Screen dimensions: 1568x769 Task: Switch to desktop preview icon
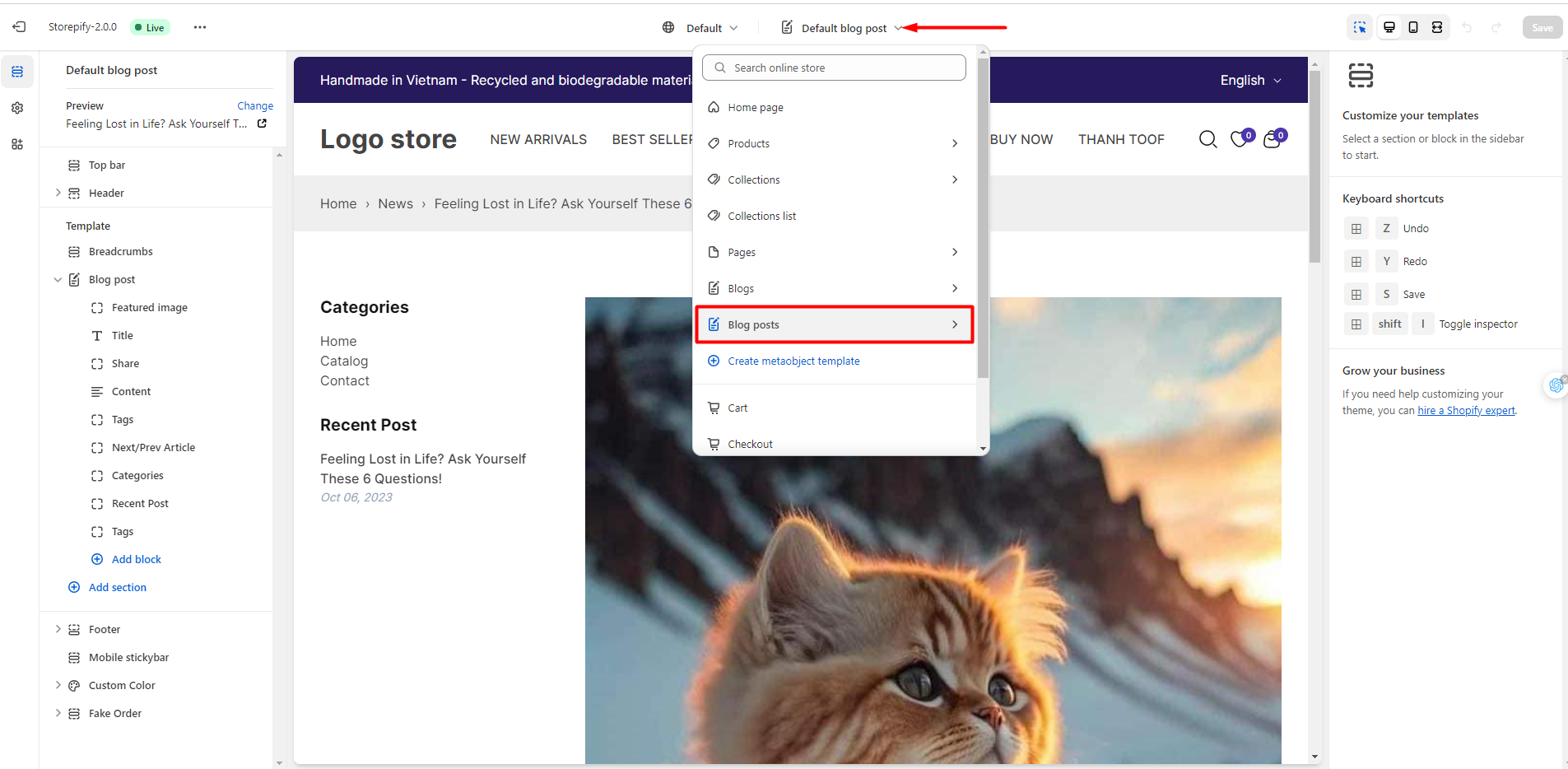pos(1389,27)
